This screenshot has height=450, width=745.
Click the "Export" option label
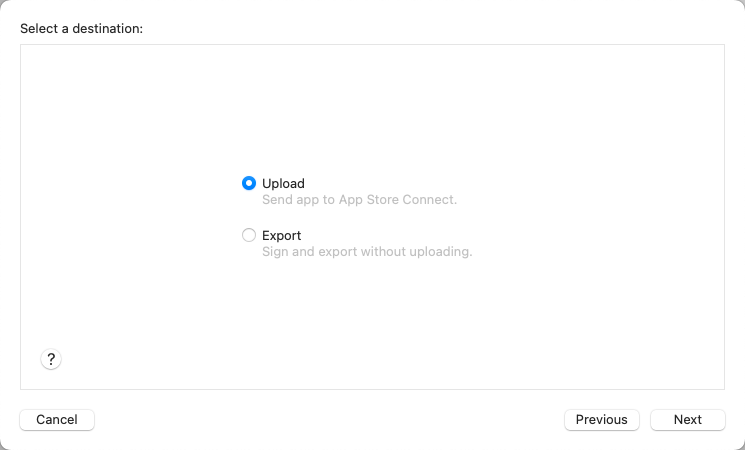click(281, 235)
